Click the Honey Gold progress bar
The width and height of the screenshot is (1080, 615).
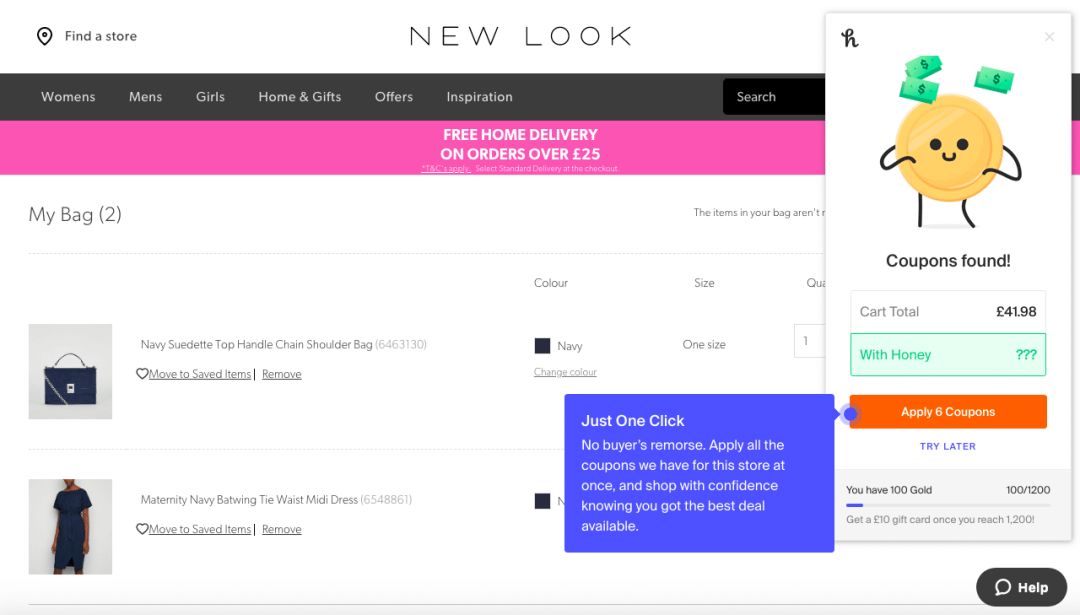[948, 505]
